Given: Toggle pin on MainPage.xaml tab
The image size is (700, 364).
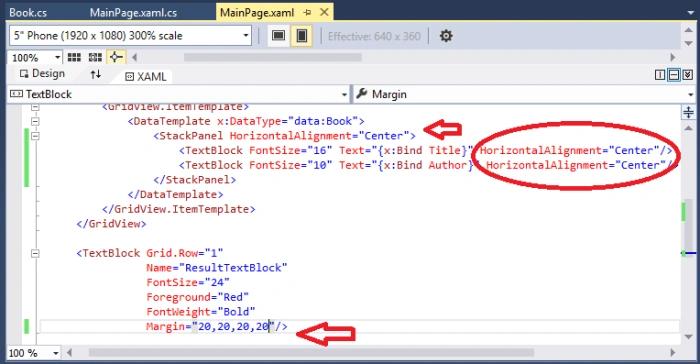Looking at the screenshot, I should pyautogui.click(x=307, y=13).
